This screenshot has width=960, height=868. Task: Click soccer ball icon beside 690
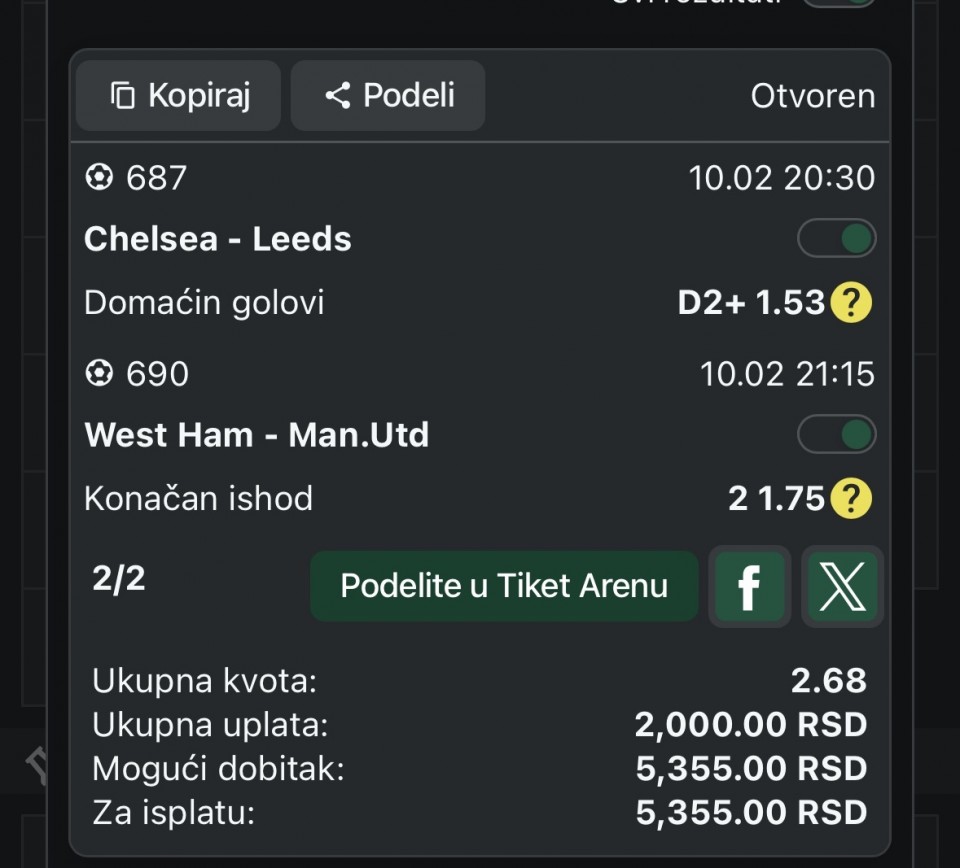coord(99,374)
